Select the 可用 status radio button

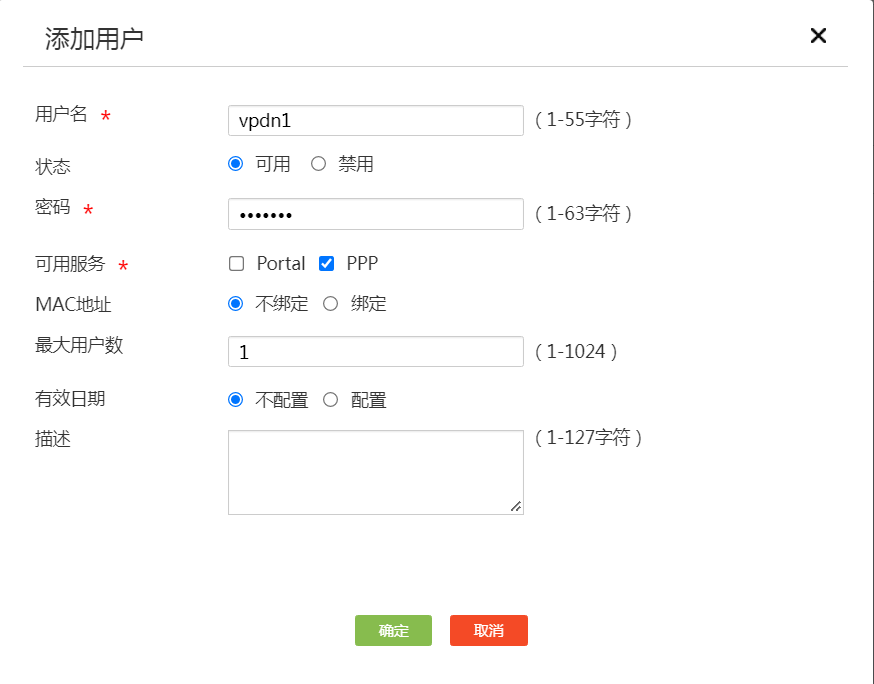click(236, 164)
